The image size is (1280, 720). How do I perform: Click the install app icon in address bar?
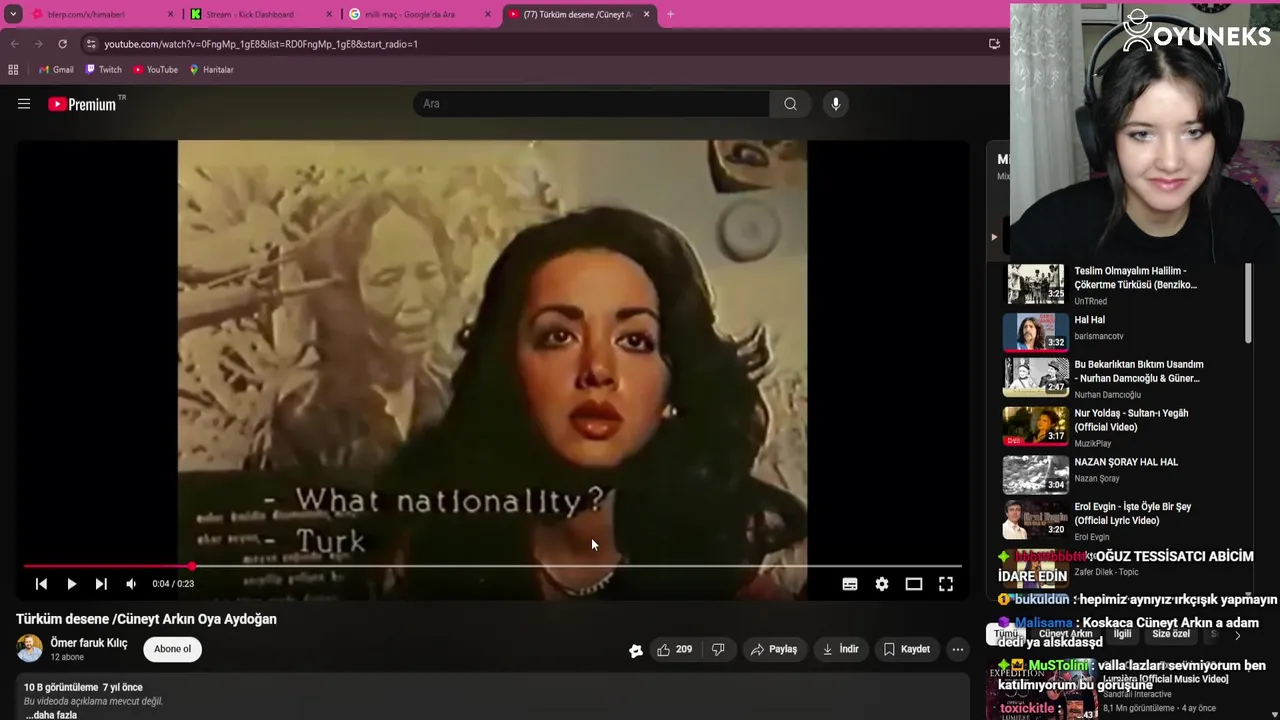[x=994, y=44]
